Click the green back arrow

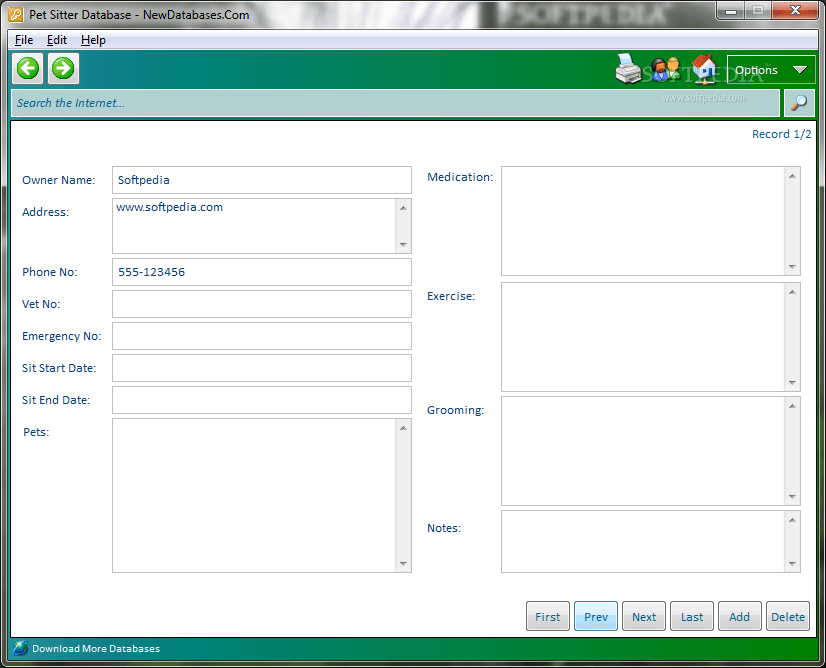[x=27, y=68]
